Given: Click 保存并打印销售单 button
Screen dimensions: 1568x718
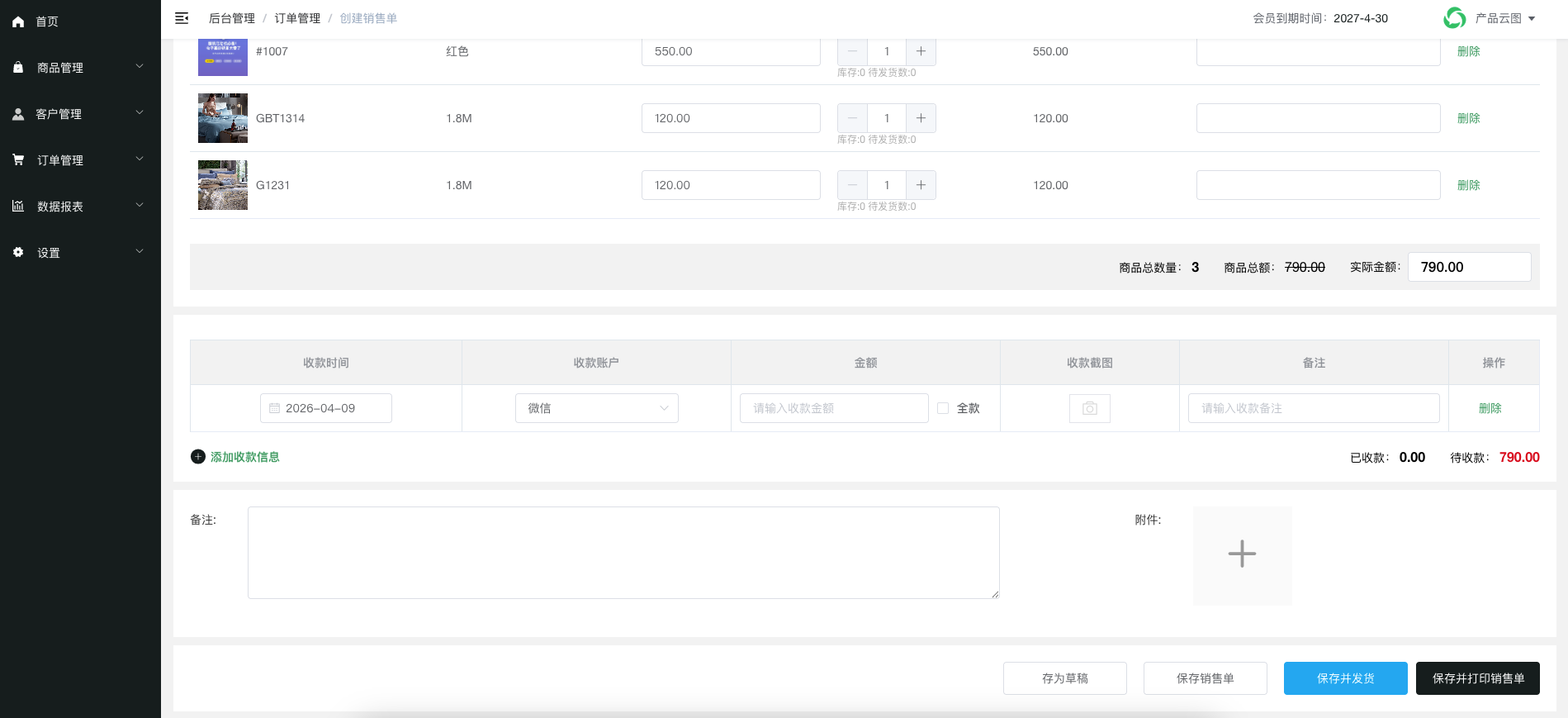Looking at the screenshot, I should (1478, 678).
